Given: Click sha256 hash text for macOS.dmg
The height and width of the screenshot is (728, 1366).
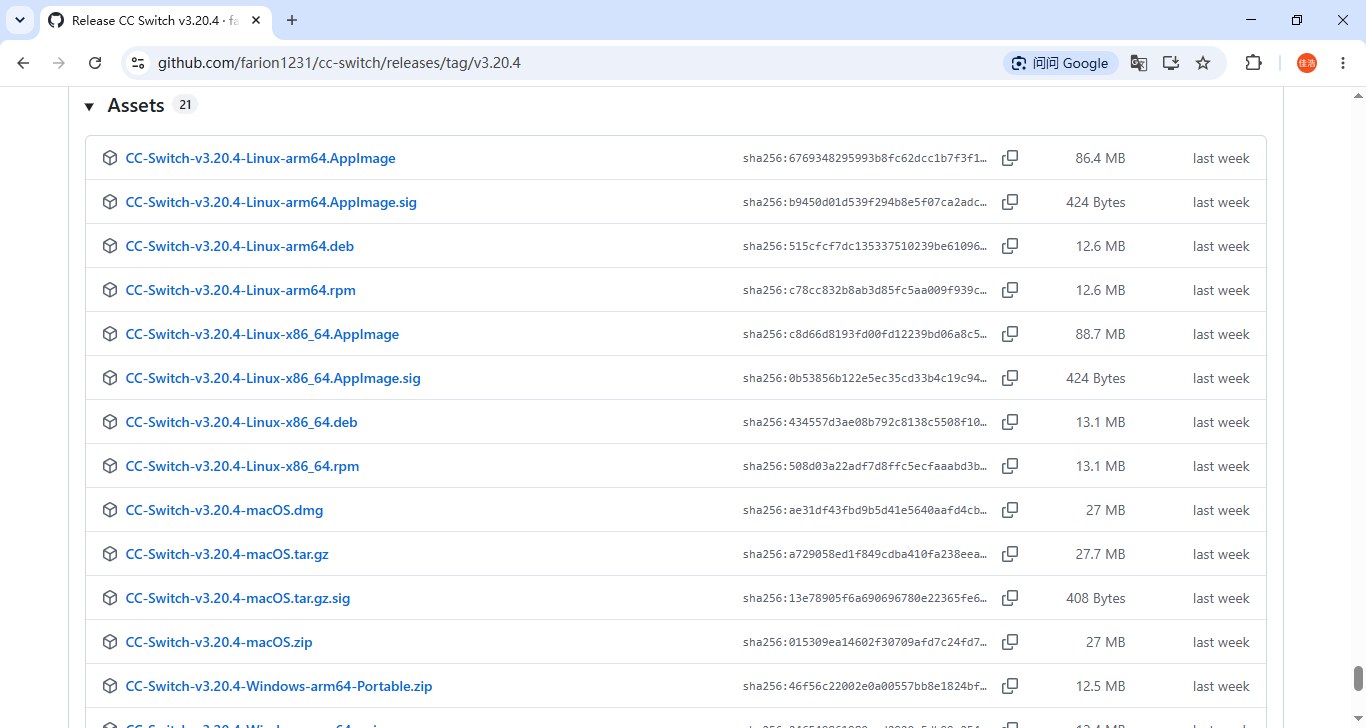Looking at the screenshot, I should (x=865, y=510).
